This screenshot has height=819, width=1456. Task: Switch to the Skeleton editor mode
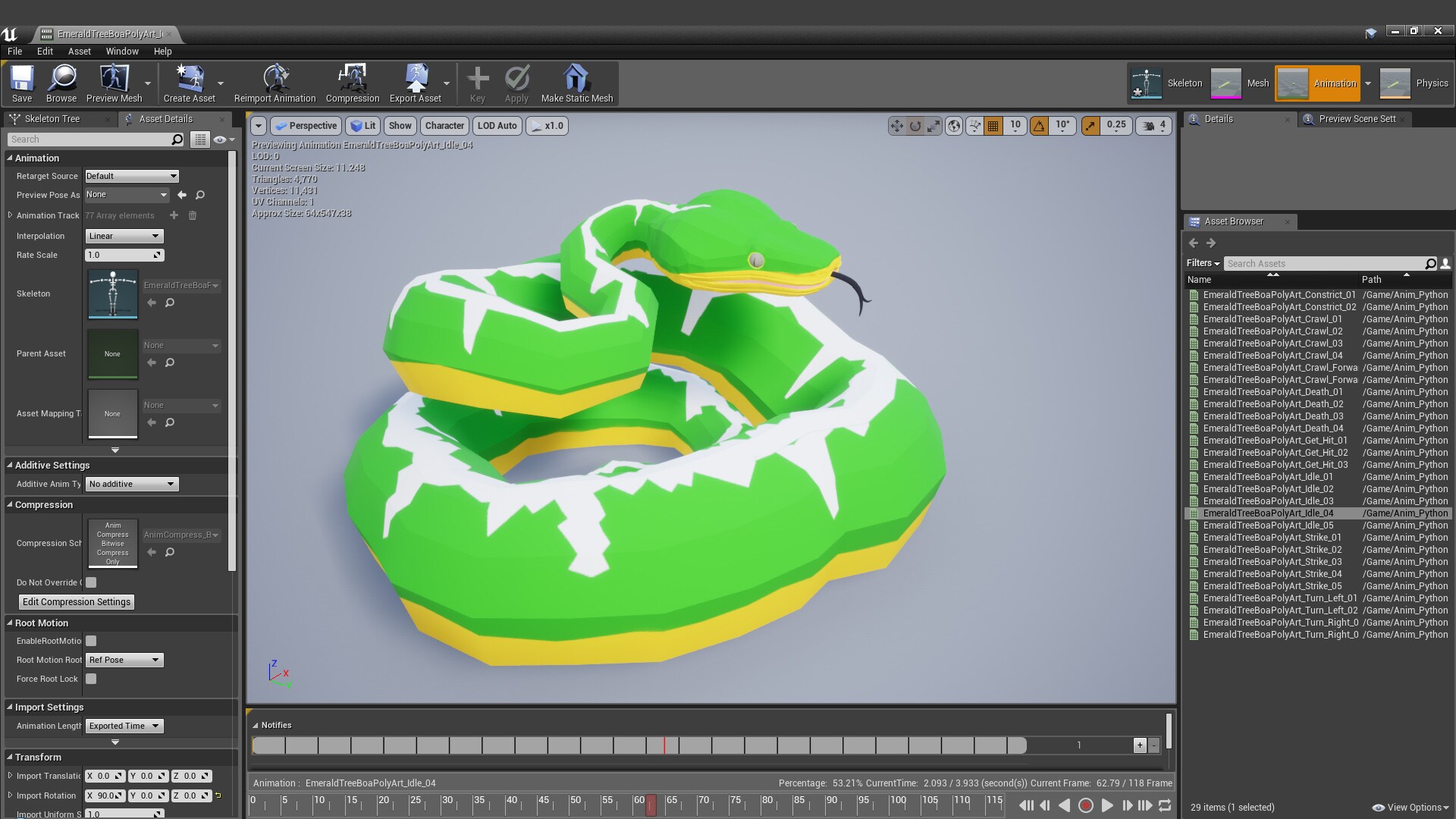click(x=1168, y=83)
